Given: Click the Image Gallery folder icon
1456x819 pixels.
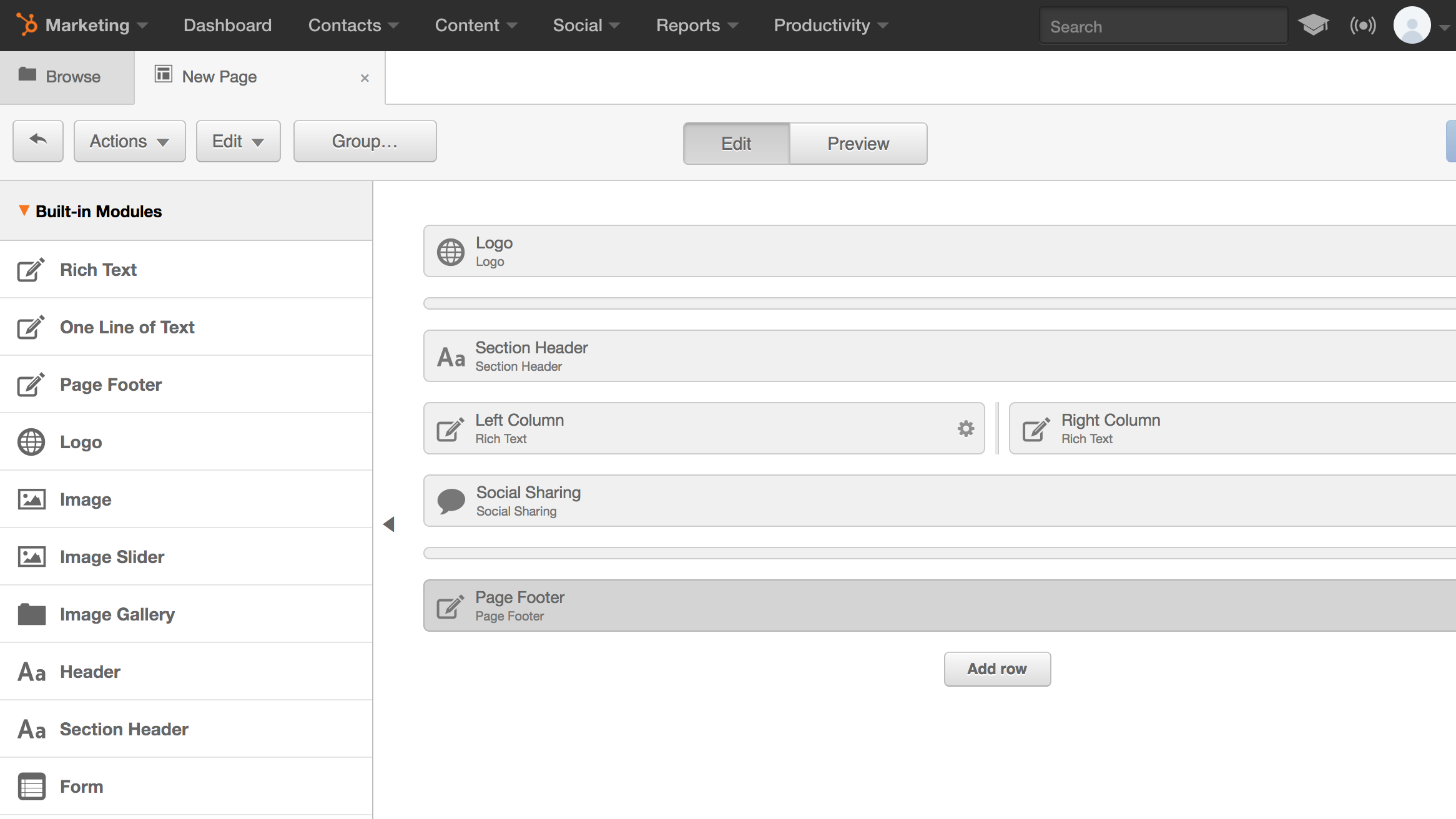Looking at the screenshot, I should 31,614.
